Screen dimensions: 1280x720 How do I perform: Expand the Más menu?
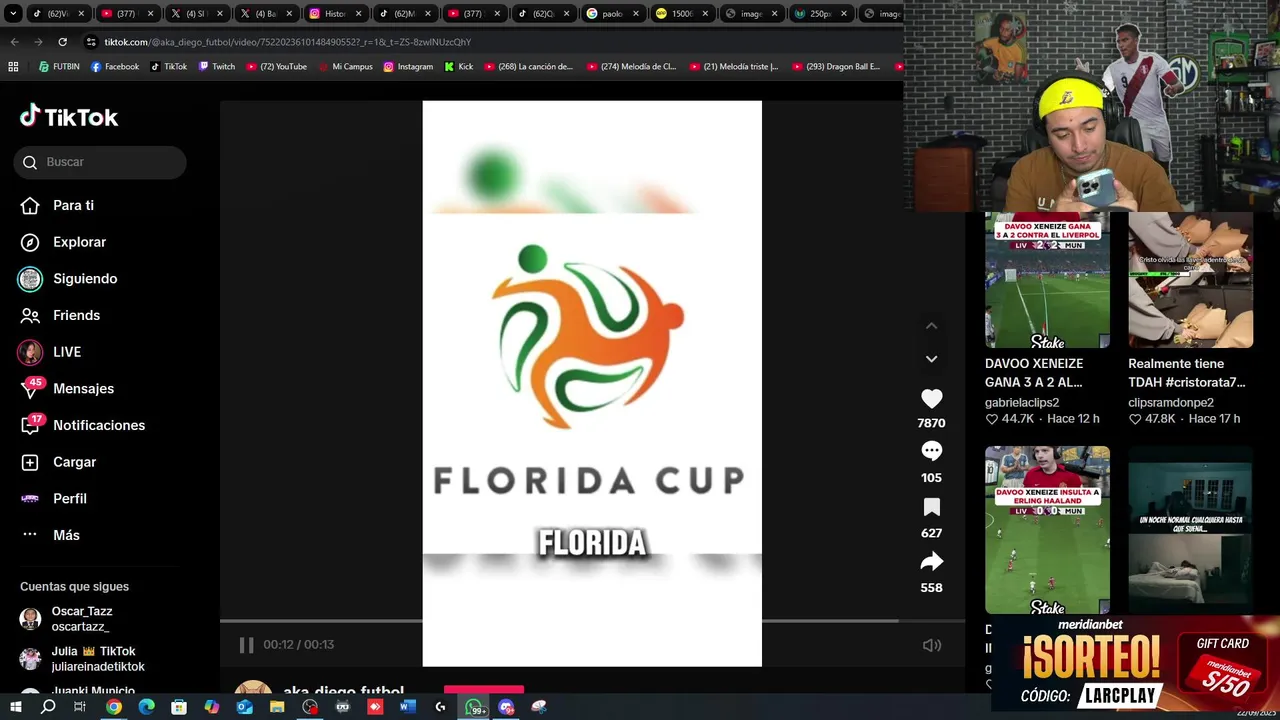(x=50, y=535)
